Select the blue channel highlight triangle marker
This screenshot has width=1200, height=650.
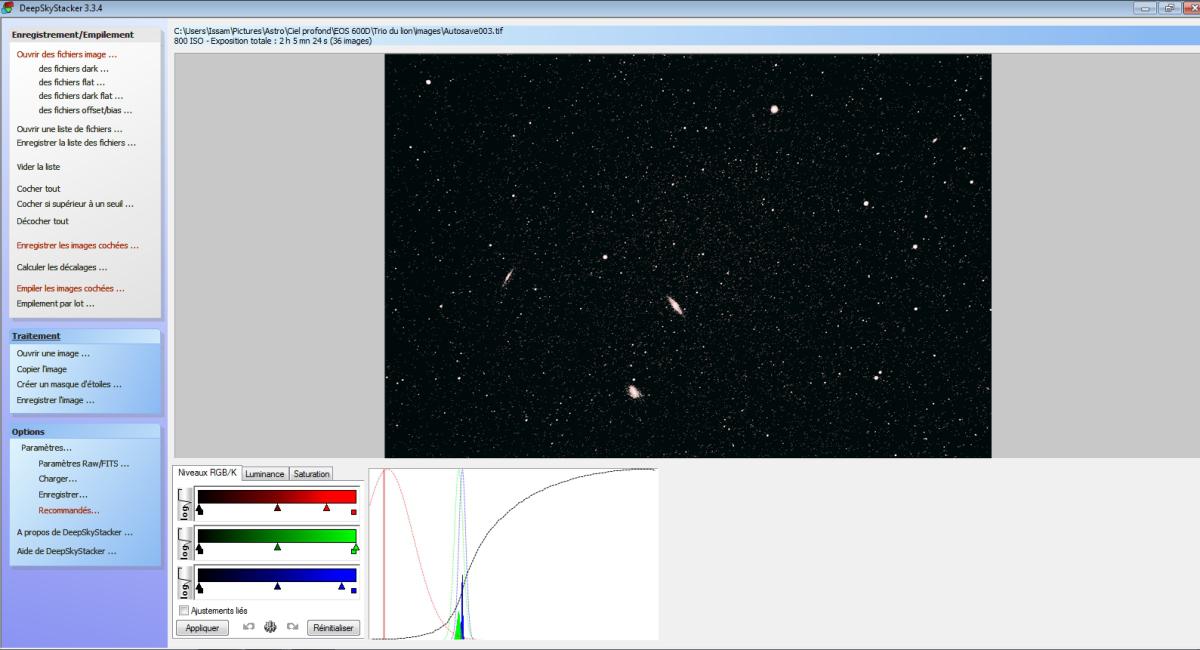(x=341, y=586)
